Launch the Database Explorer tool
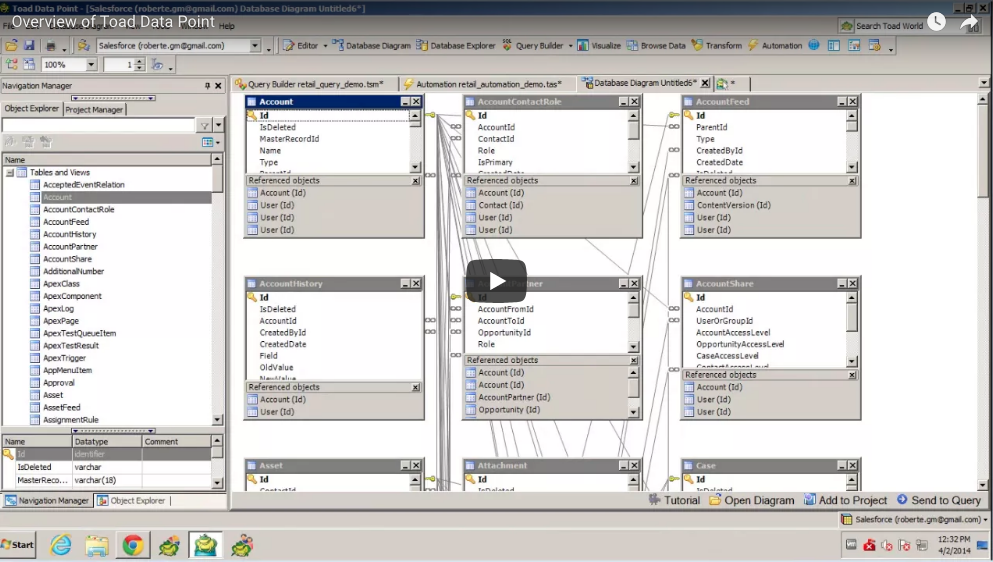 click(x=455, y=46)
